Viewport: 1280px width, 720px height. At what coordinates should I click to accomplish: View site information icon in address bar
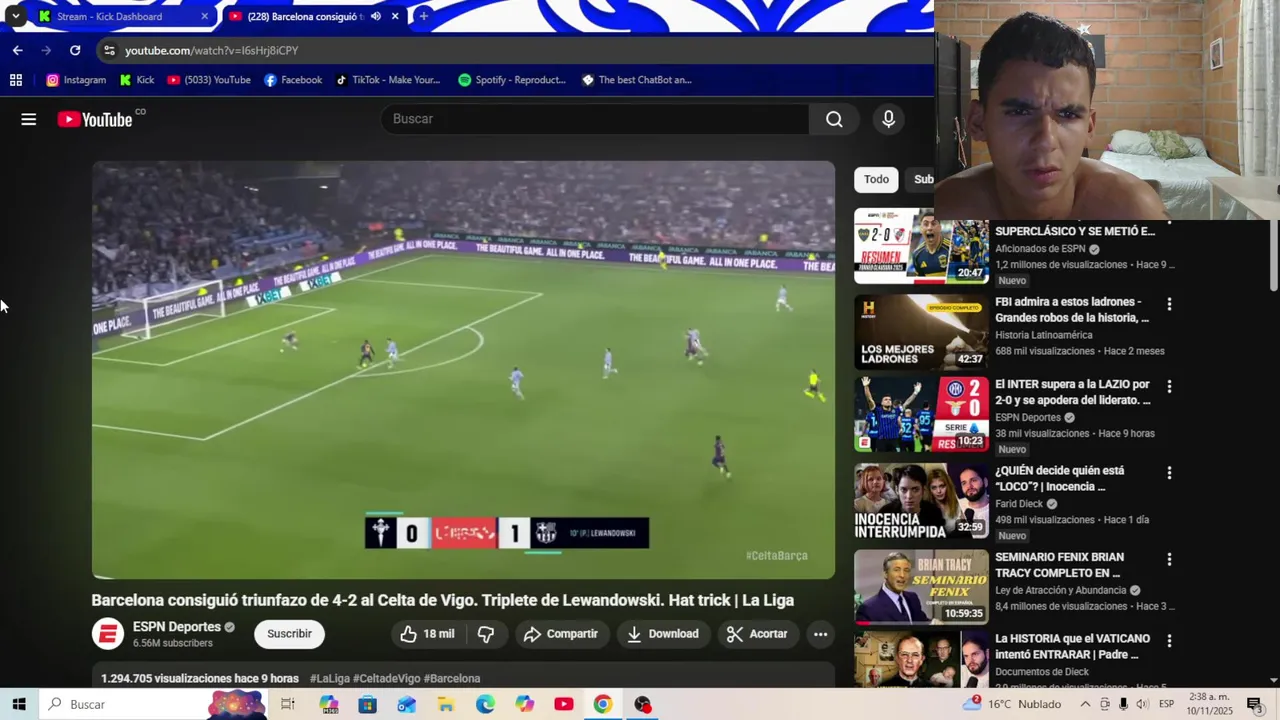pyautogui.click(x=109, y=50)
